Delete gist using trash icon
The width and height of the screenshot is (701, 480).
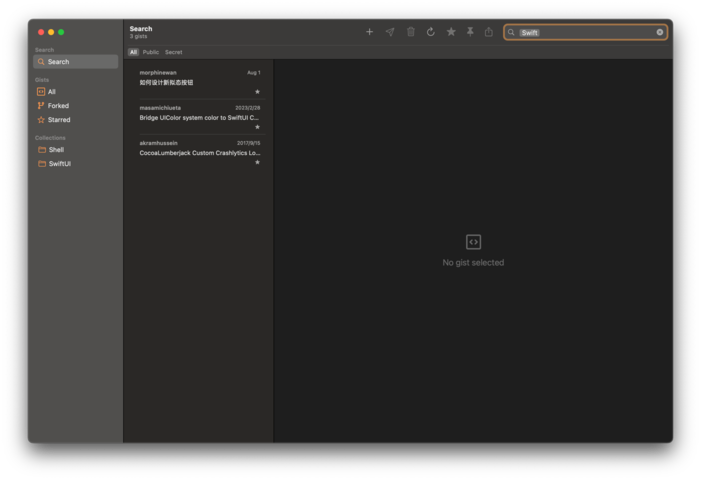tap(410, 32)
